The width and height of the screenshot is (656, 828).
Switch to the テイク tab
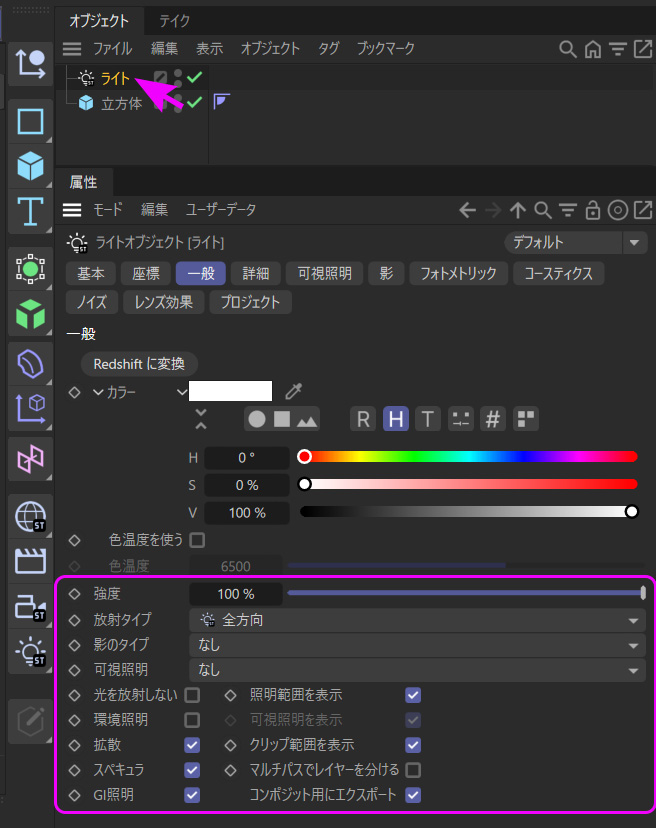175,20
